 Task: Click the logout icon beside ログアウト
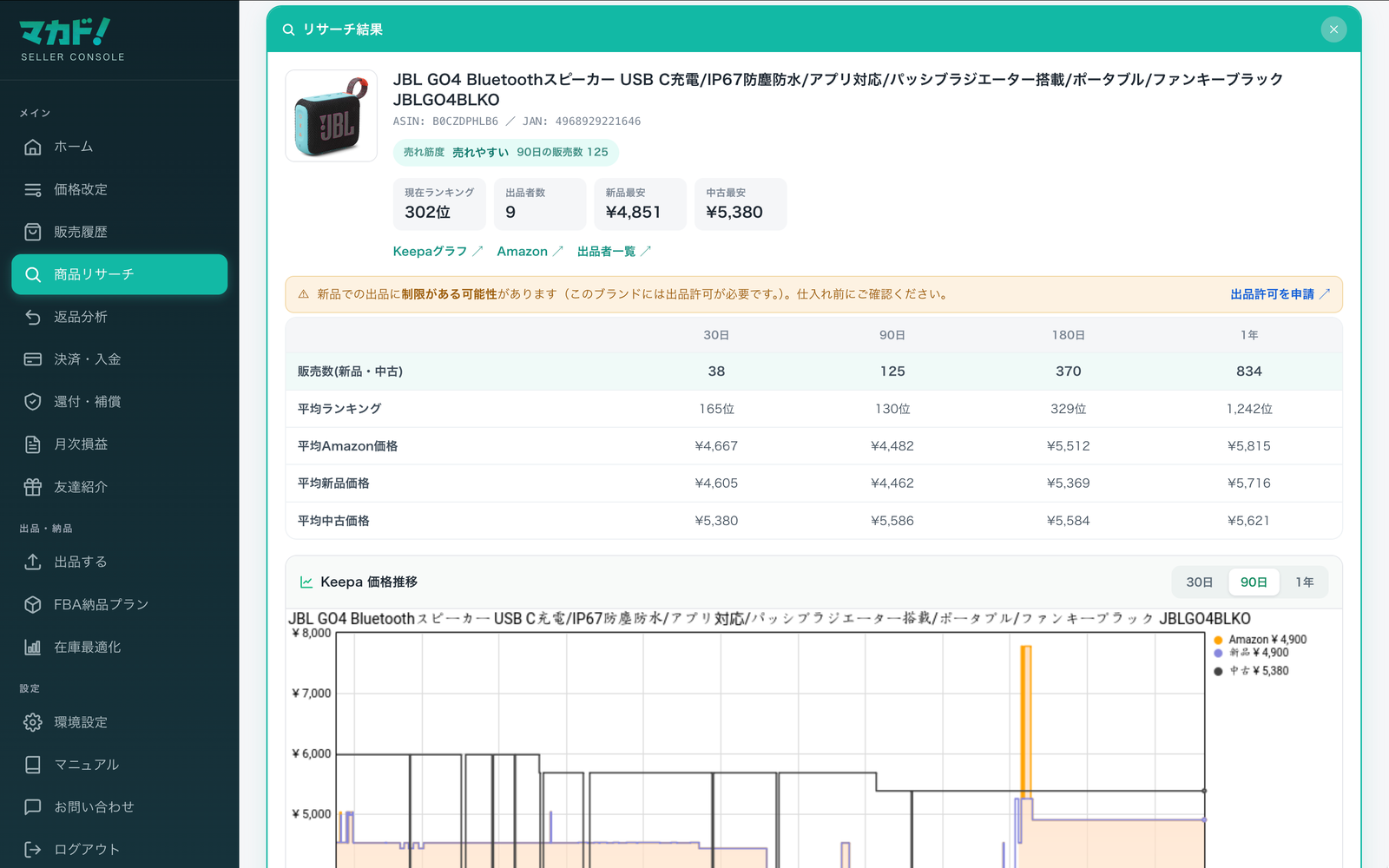point(33,850)
